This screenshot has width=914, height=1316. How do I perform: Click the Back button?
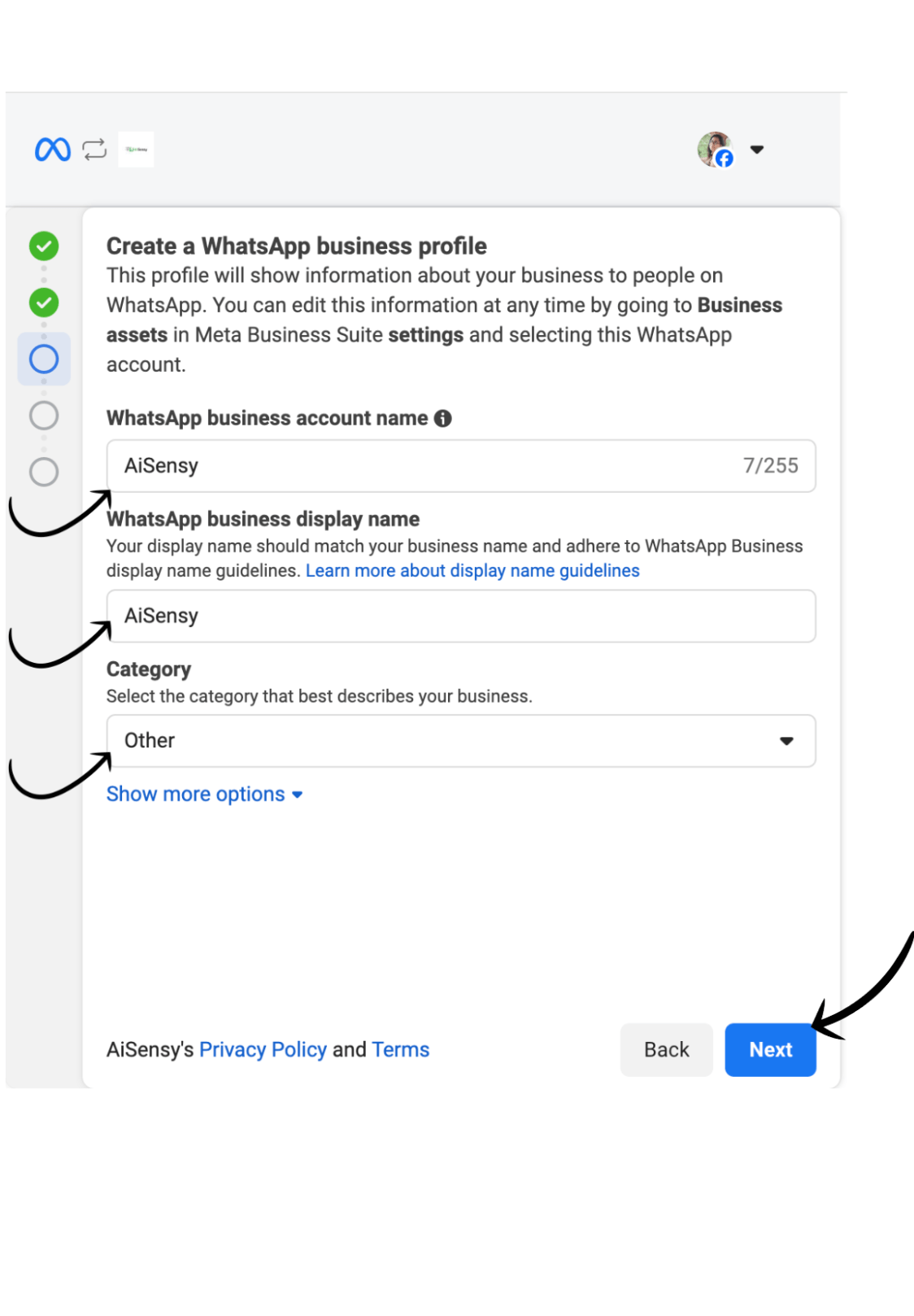click(x=667, y=1050)
